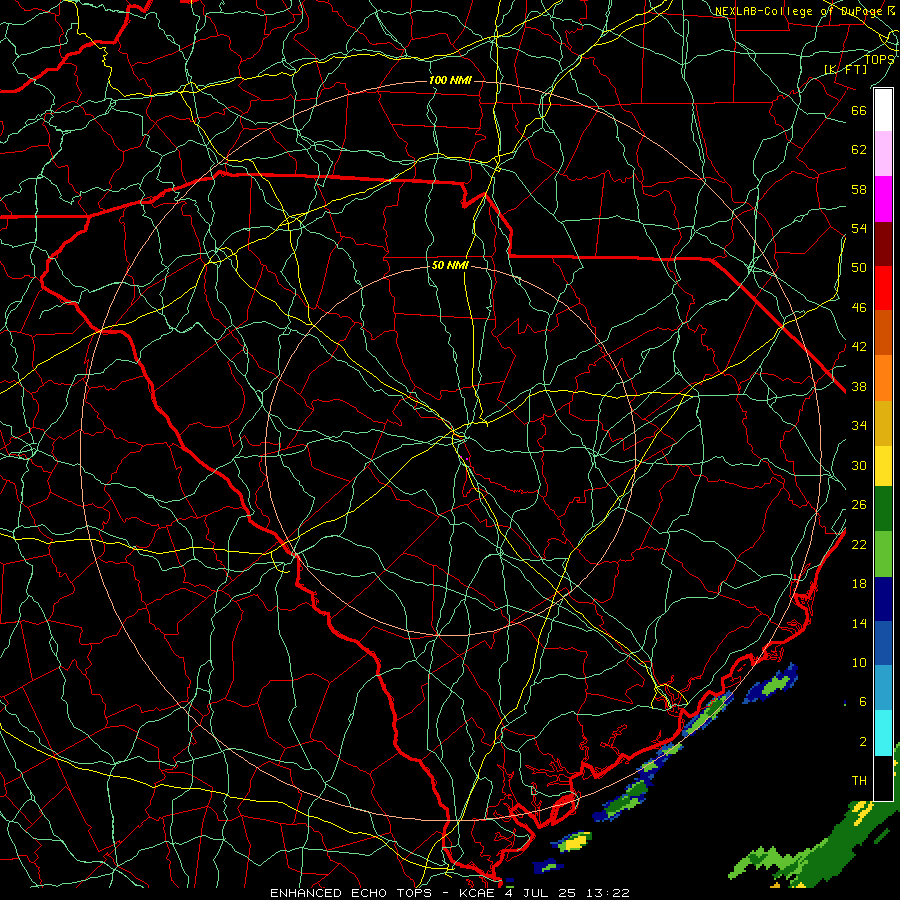Click the '26' legend scale value

859,505
